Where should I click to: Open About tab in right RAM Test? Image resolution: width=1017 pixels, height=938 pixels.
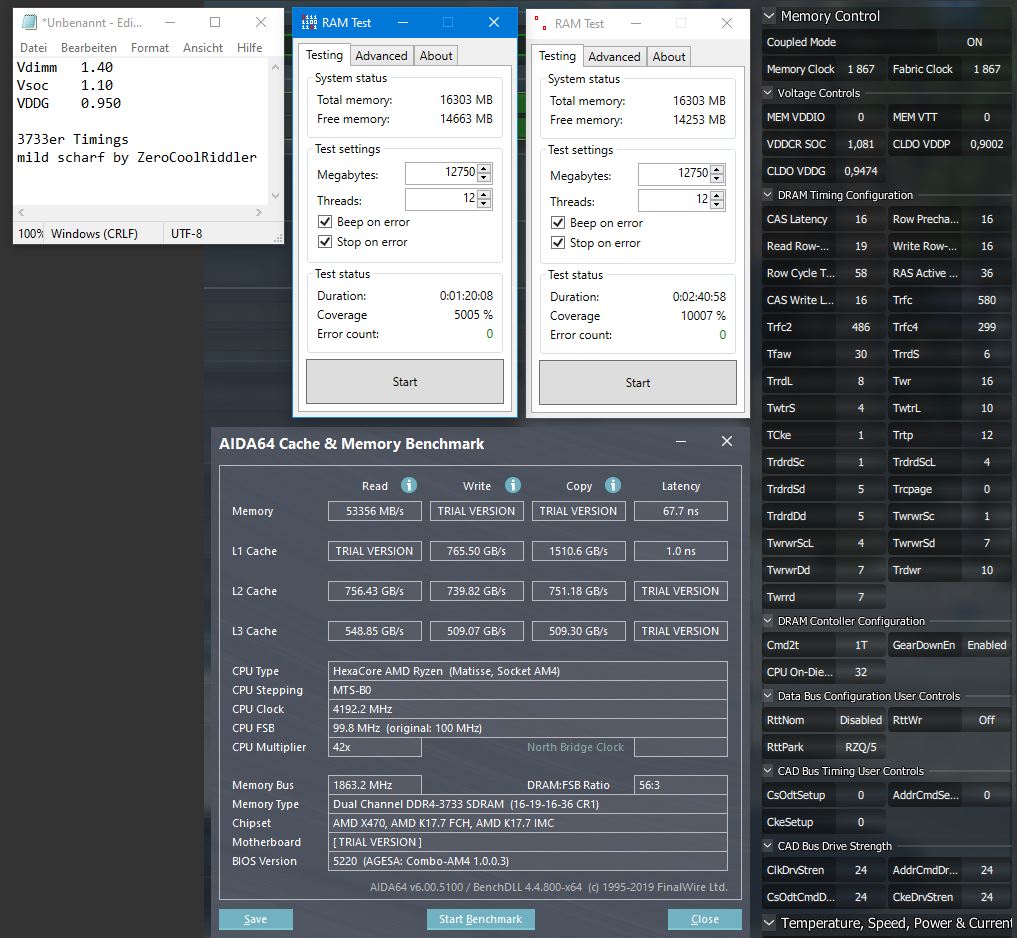tap(669, 56)
